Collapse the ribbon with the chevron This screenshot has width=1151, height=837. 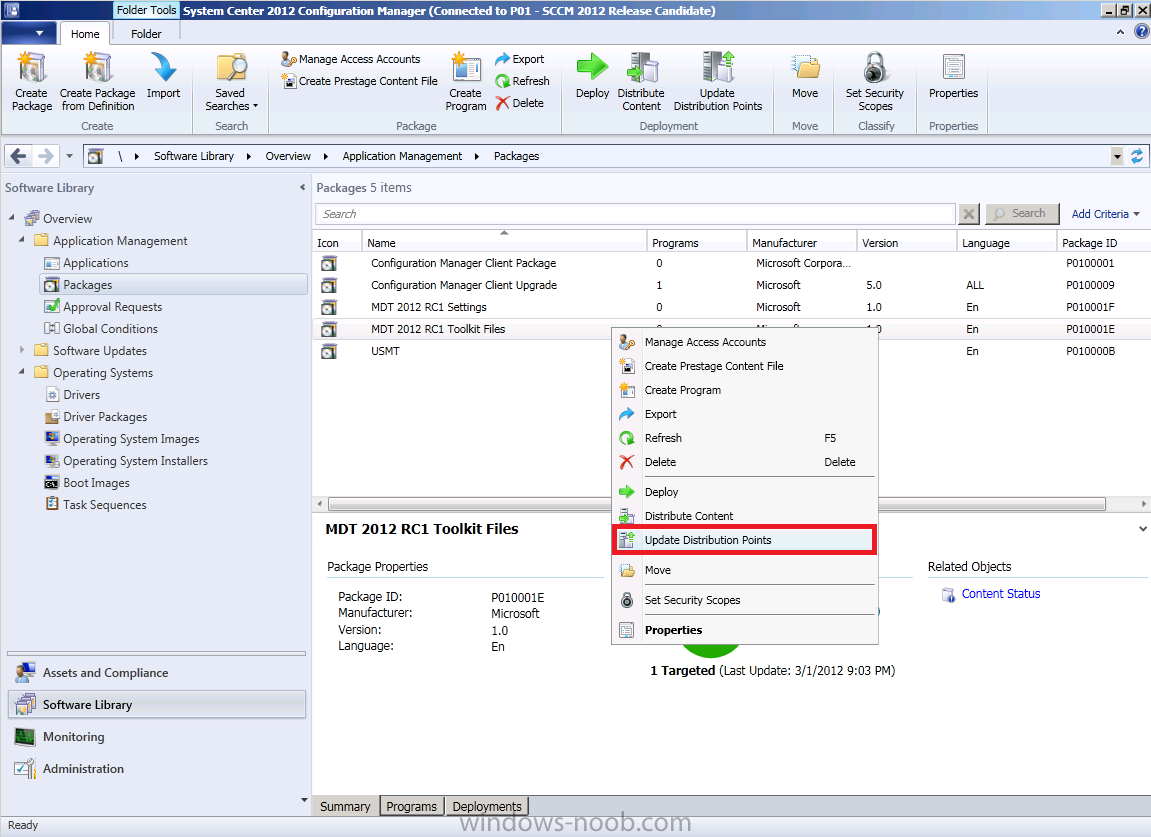coord(1120,32)
